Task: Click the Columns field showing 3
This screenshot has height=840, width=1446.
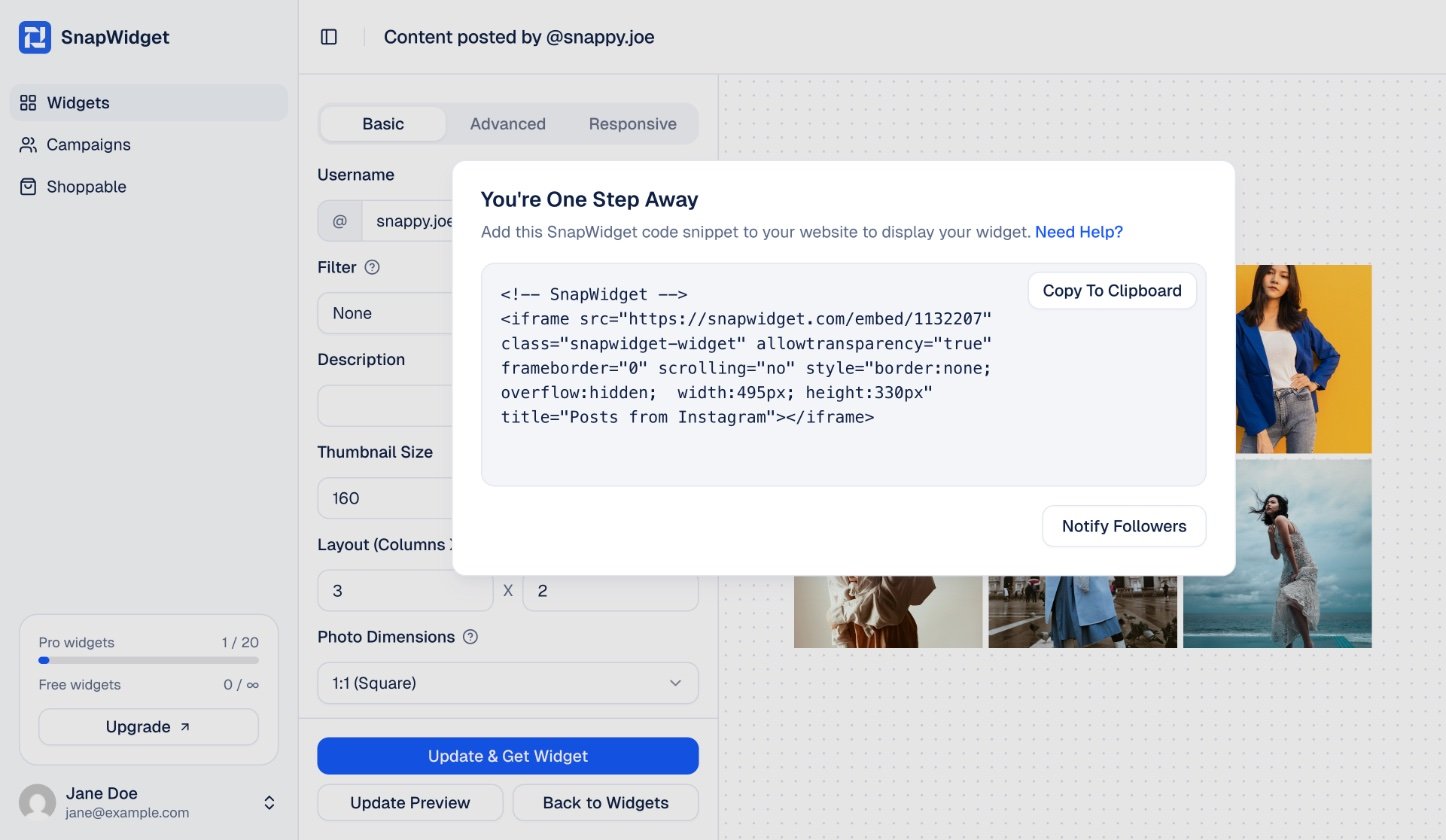Action: click(x=405, y=591)
